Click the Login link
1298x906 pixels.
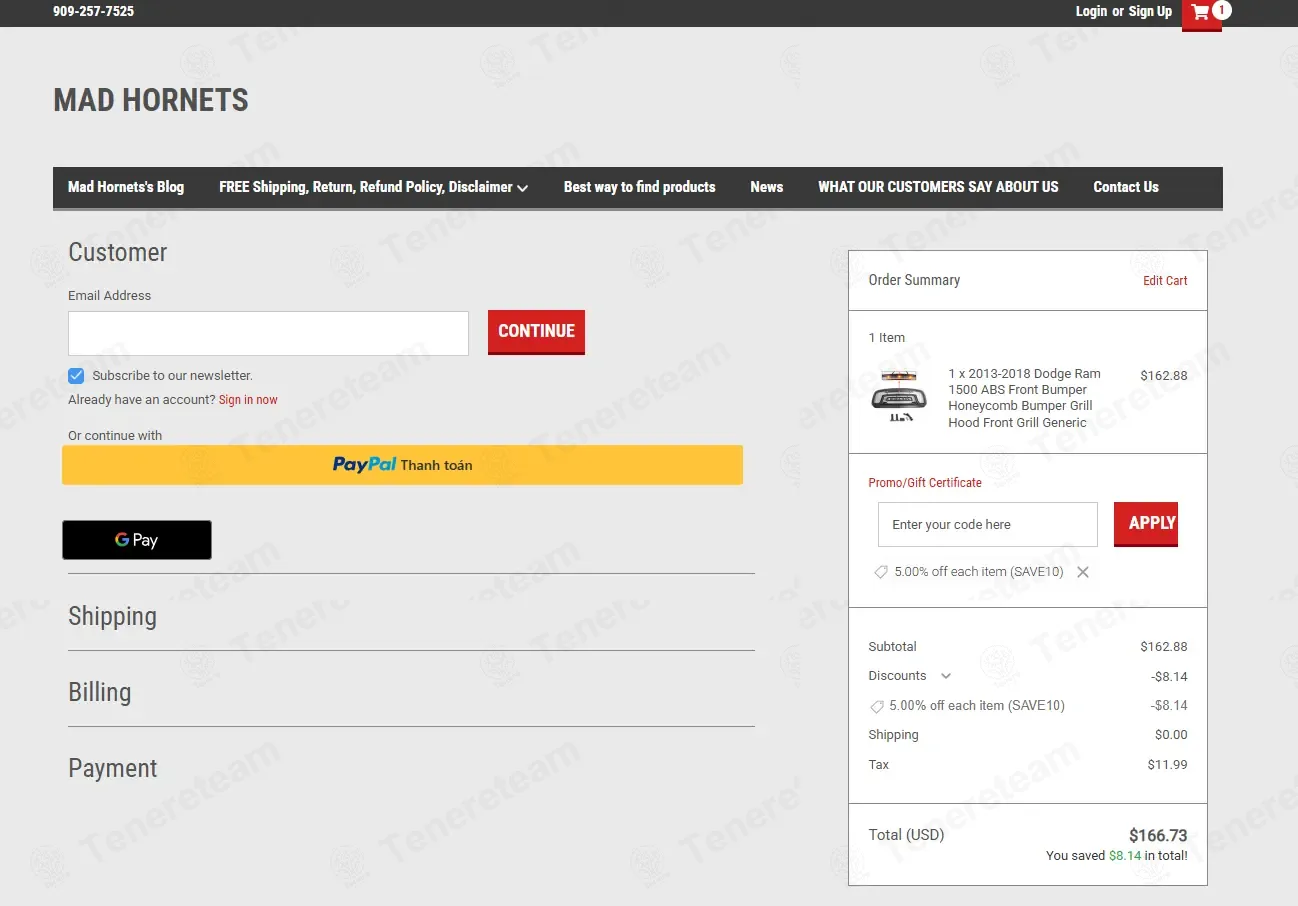[1091, 12]
